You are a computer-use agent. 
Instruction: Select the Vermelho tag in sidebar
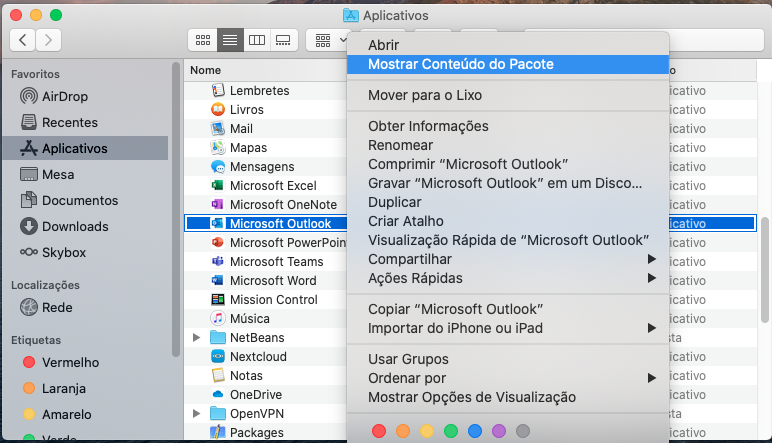(61, 363)
